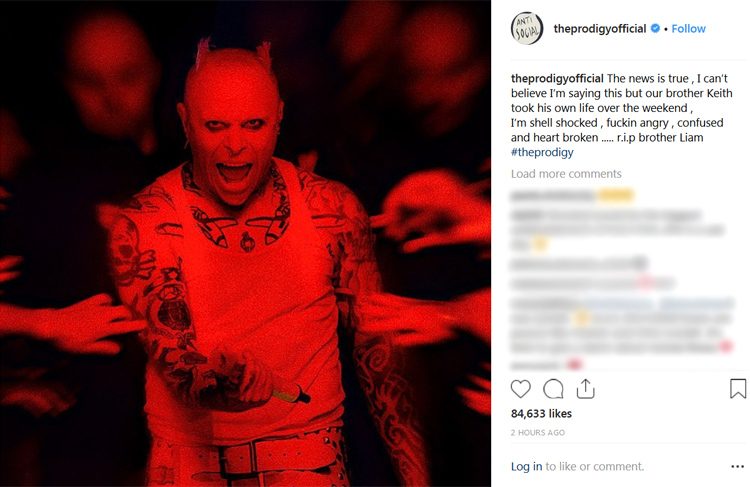Viewport: 750px width, 487px height.
Task: Save the post with the bookmark icon
Action: [738, 388]
